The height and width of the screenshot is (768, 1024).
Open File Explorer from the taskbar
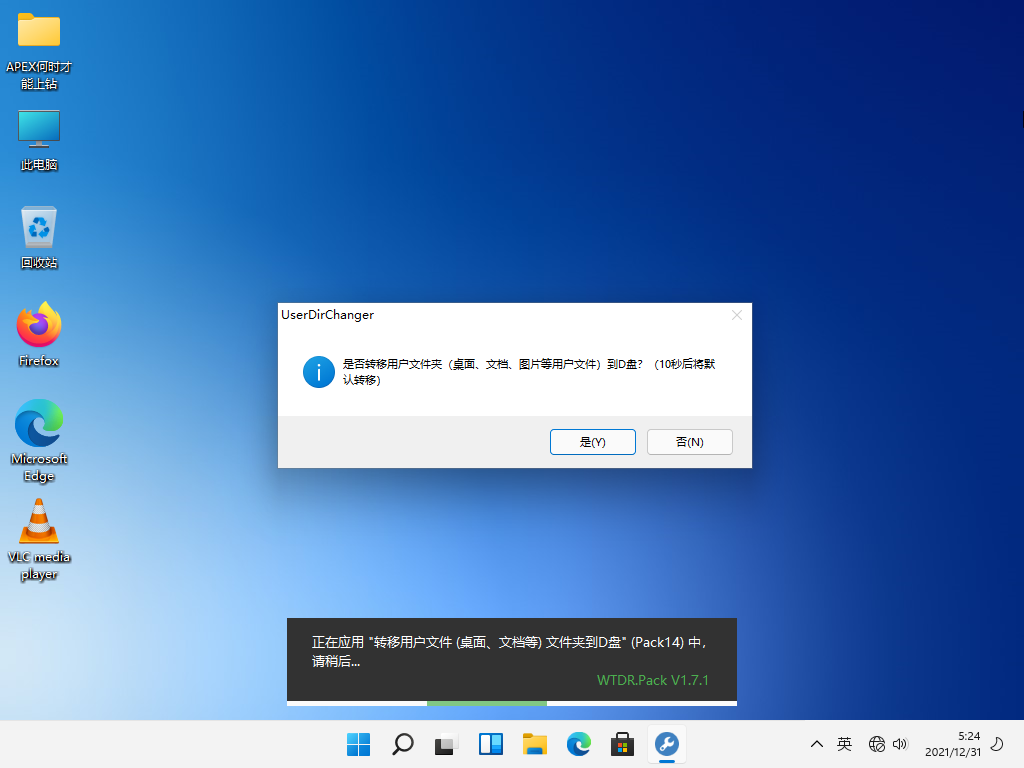[x=535, y=744]
